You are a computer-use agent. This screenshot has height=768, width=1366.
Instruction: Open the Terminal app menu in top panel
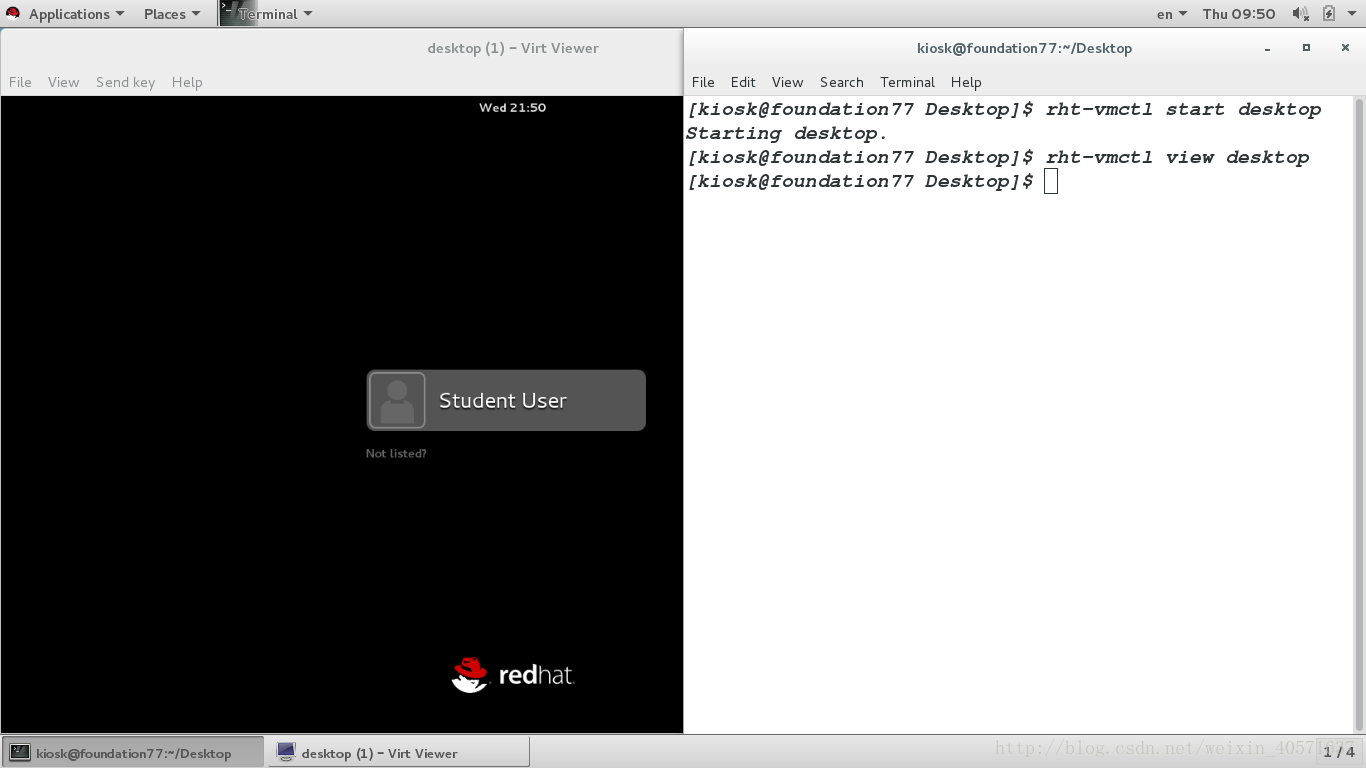(x=275, y=14)
